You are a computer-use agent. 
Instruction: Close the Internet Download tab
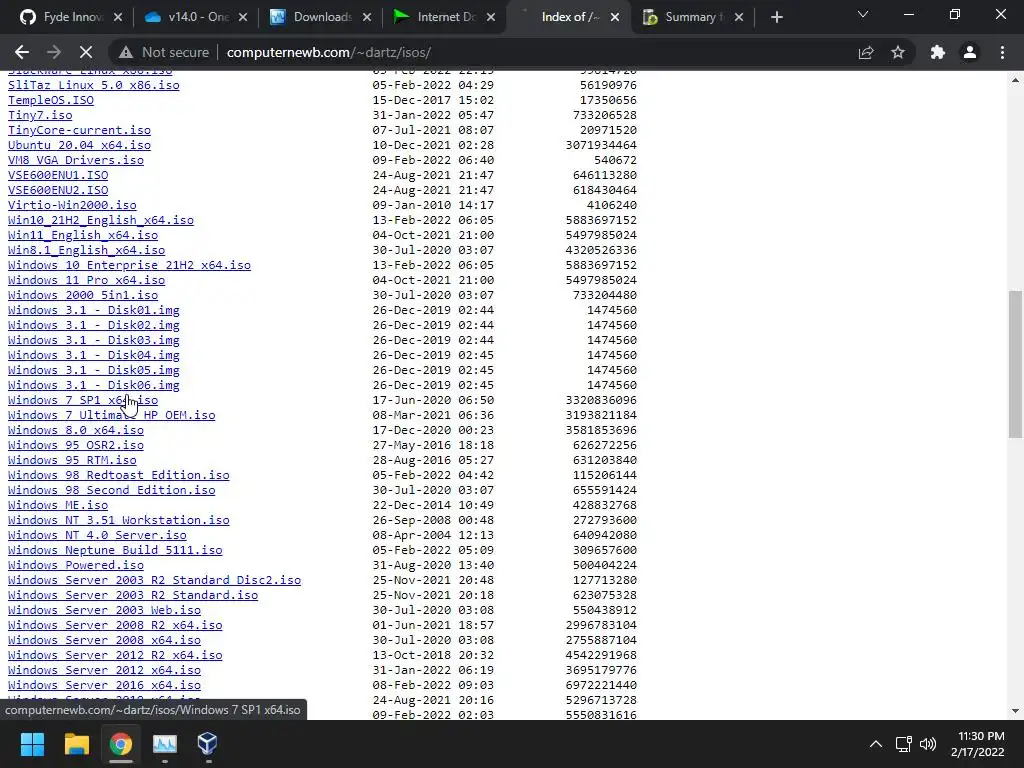point(491,17)
